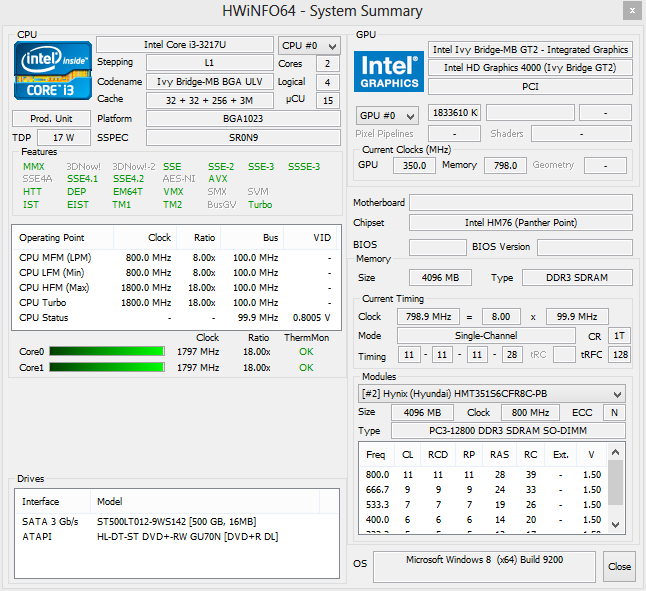Click the Prod. Unit button
This screenshot has height=591, width=646.
point(51,118)
